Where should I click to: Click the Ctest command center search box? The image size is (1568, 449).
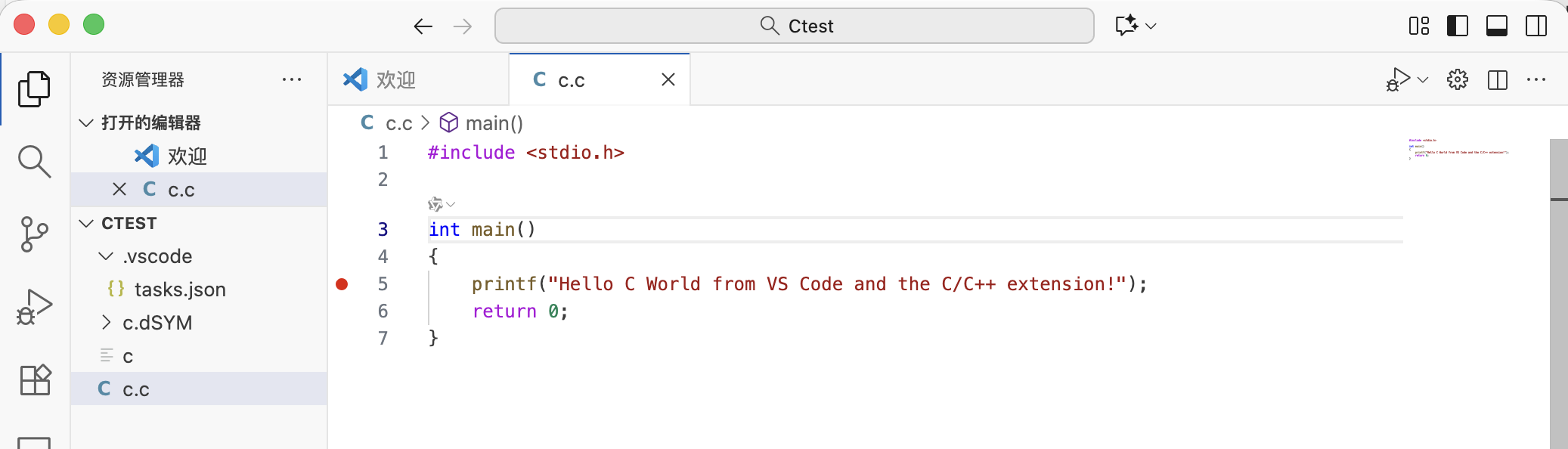point(794,26)
